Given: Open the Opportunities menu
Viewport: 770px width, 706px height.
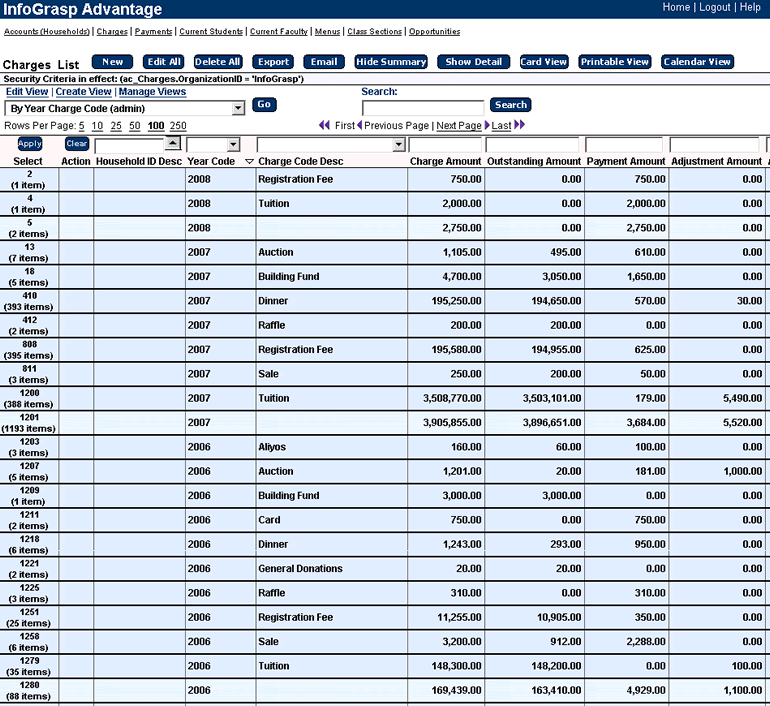Looking at the screenshot, I should coord(435,31).
